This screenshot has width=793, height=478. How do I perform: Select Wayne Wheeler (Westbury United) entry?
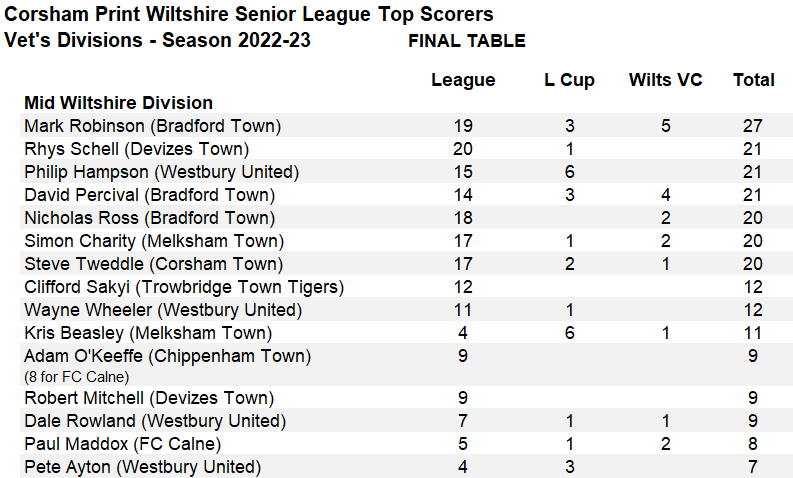point(160,310)
